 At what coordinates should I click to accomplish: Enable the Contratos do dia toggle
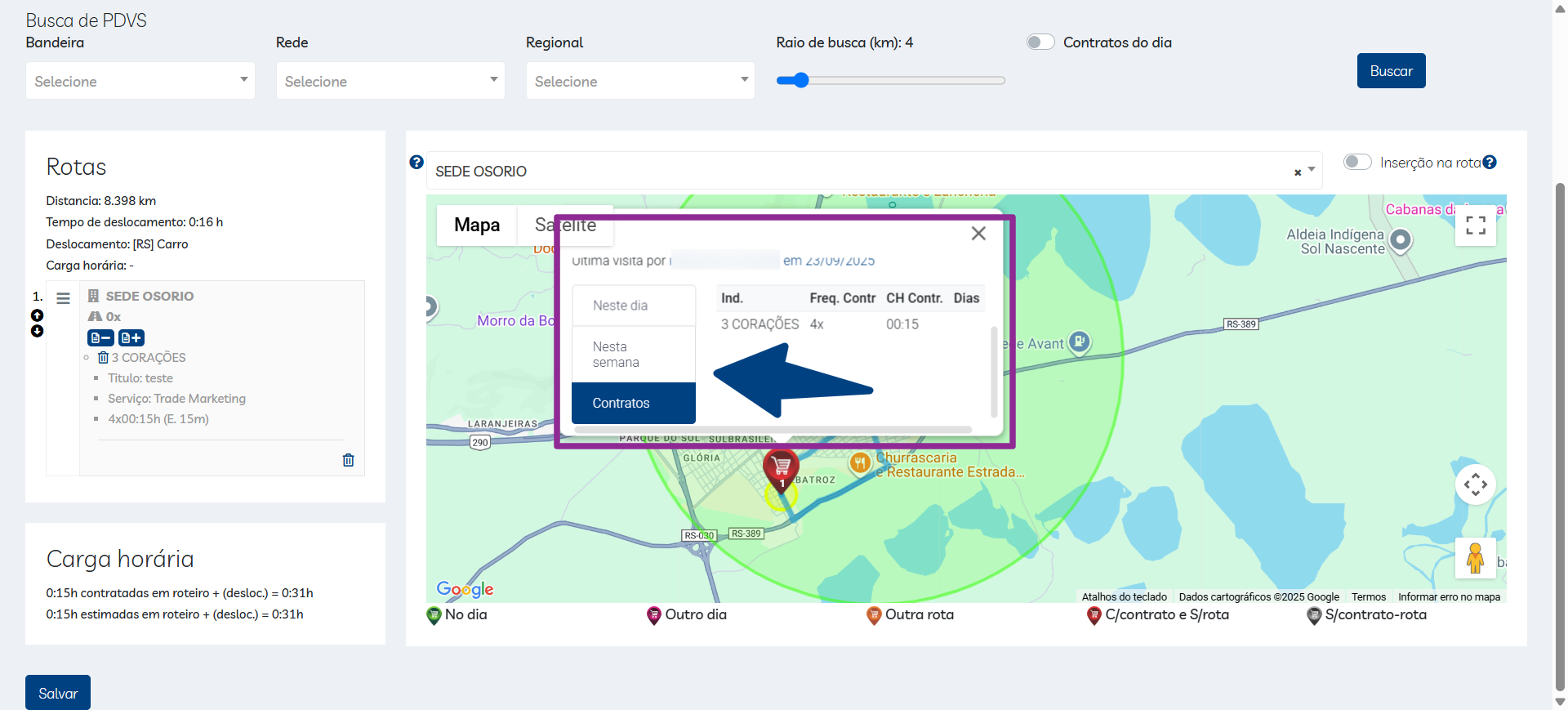click(1040, 42)
